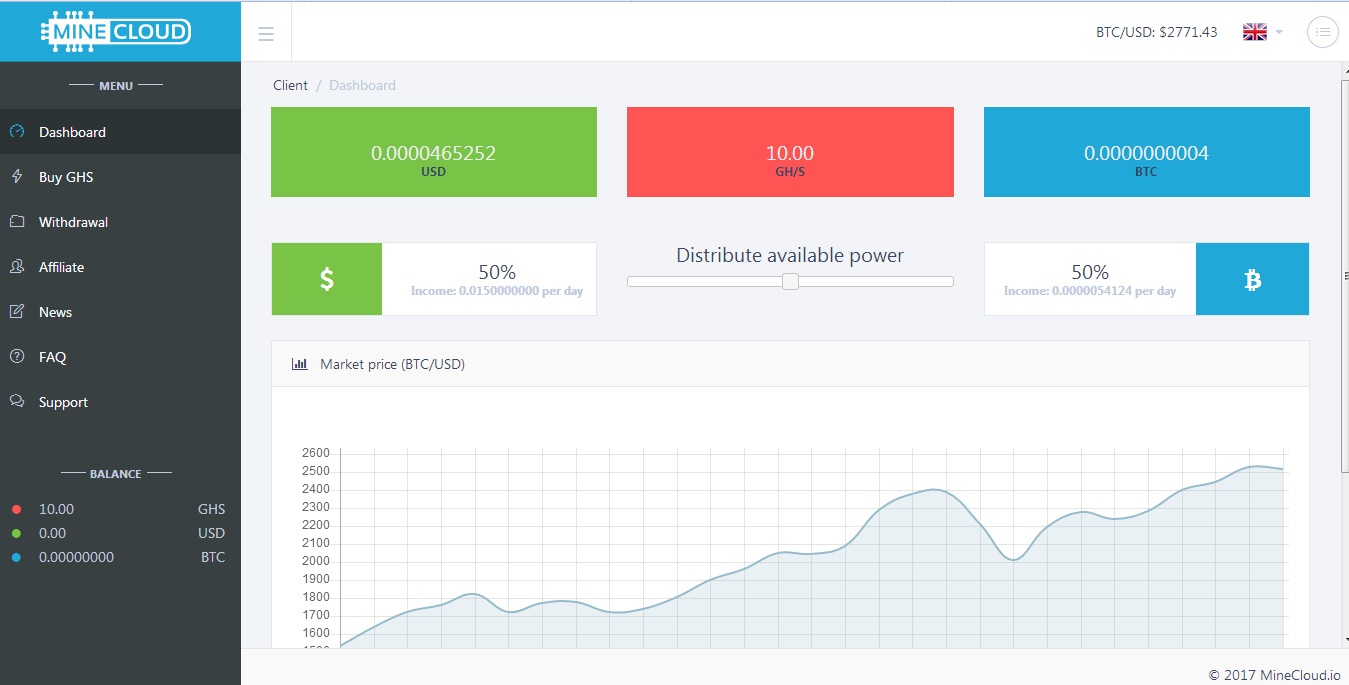Click the BTC/USD: $2771.43 rate text
The width and height of the screenshot is (1349, 685).
[x=1157, y=32]
